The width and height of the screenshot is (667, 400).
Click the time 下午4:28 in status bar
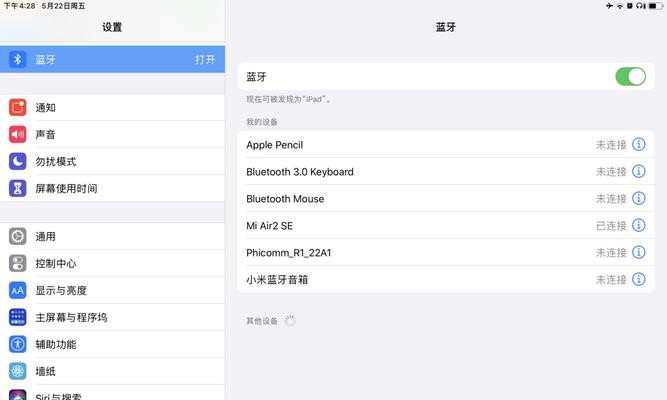[x=20, y=6]
